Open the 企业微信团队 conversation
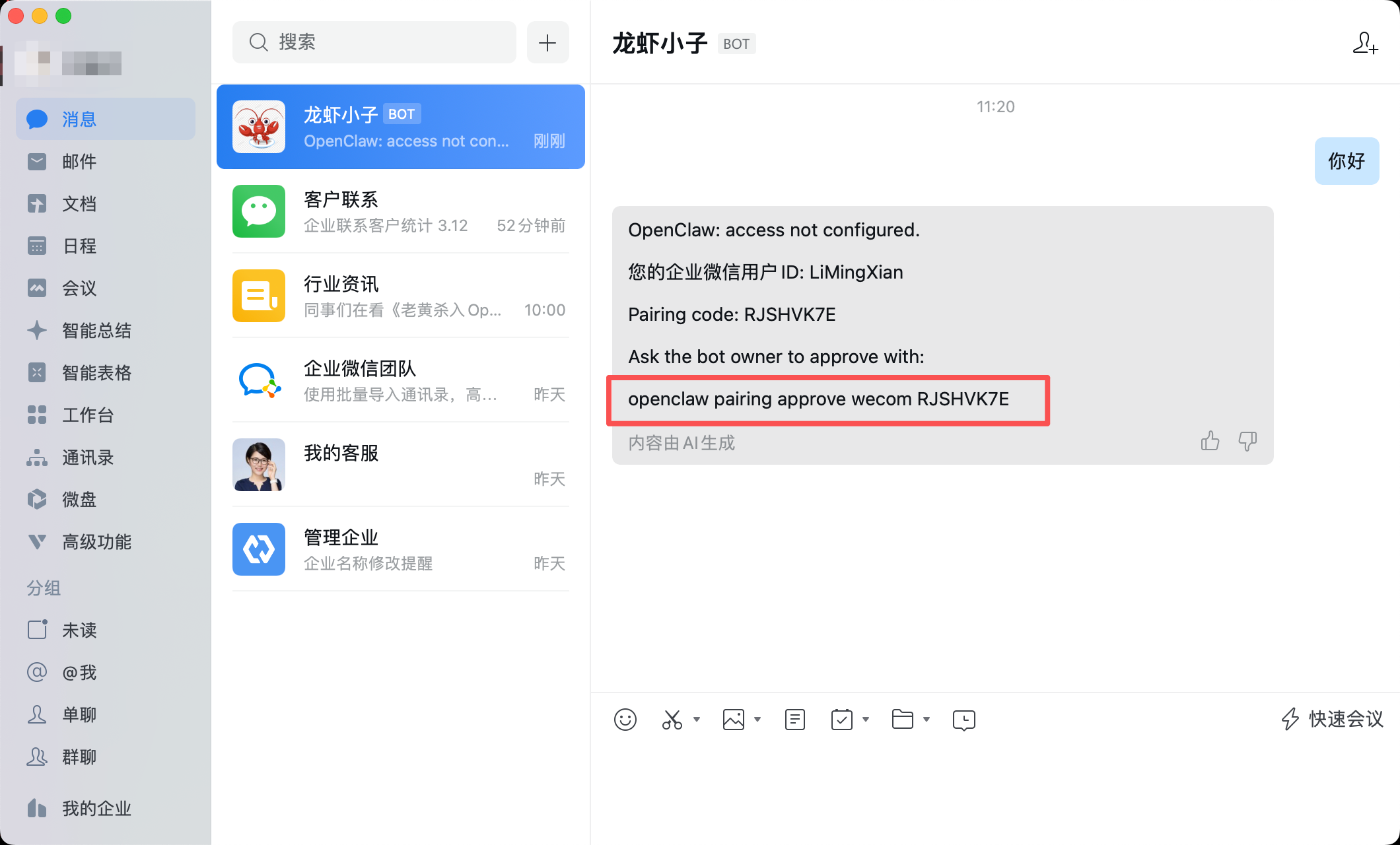This screenshot has height=845, width=1400. point(400,381)
